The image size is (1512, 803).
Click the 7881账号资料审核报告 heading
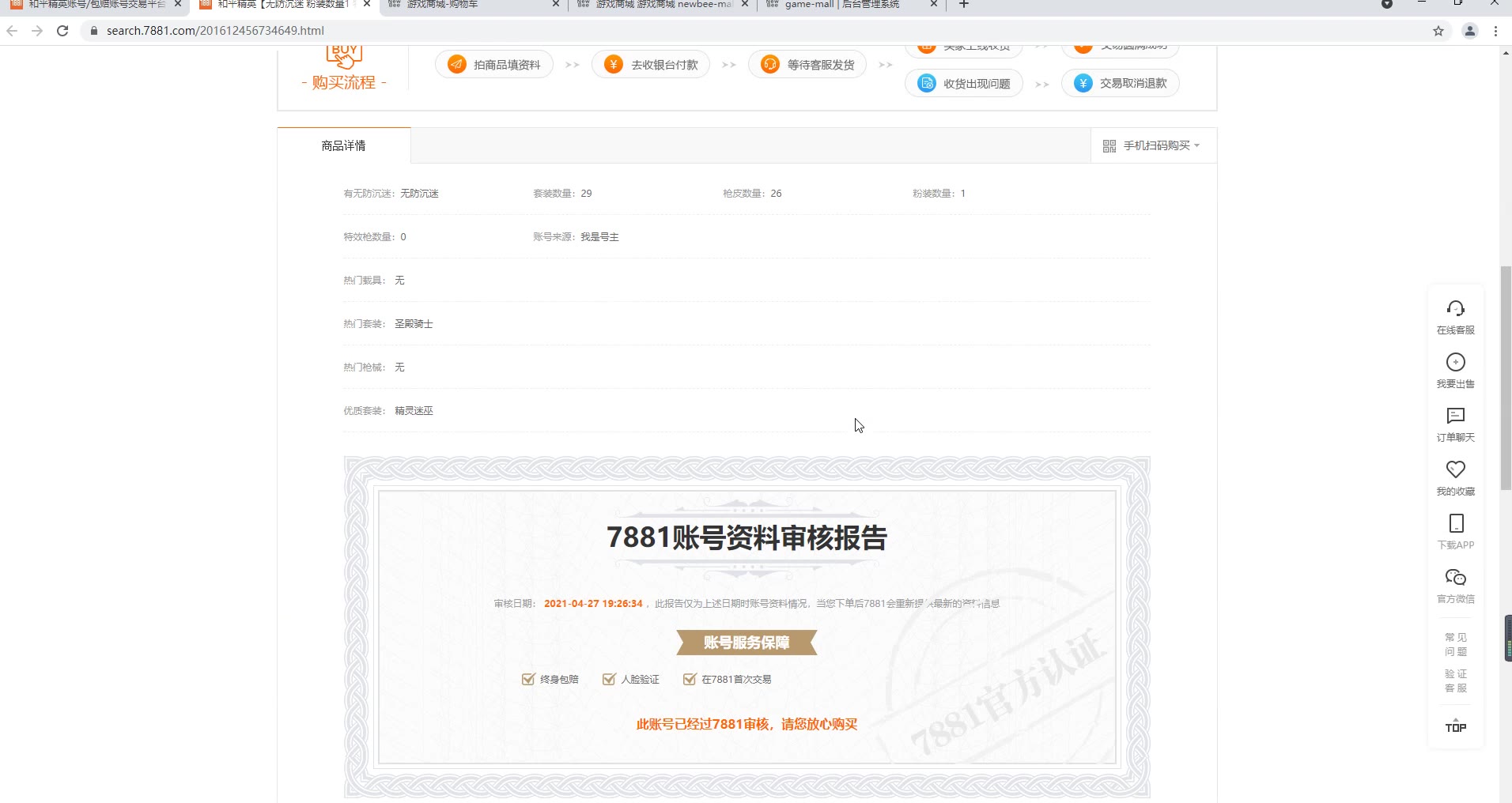point(747,538)
